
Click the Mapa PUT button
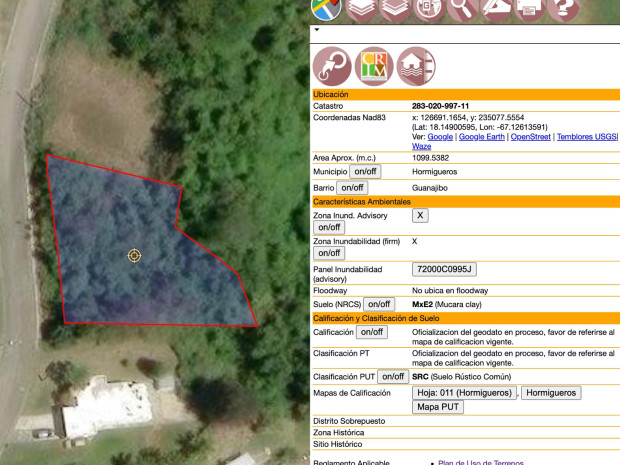438,407
